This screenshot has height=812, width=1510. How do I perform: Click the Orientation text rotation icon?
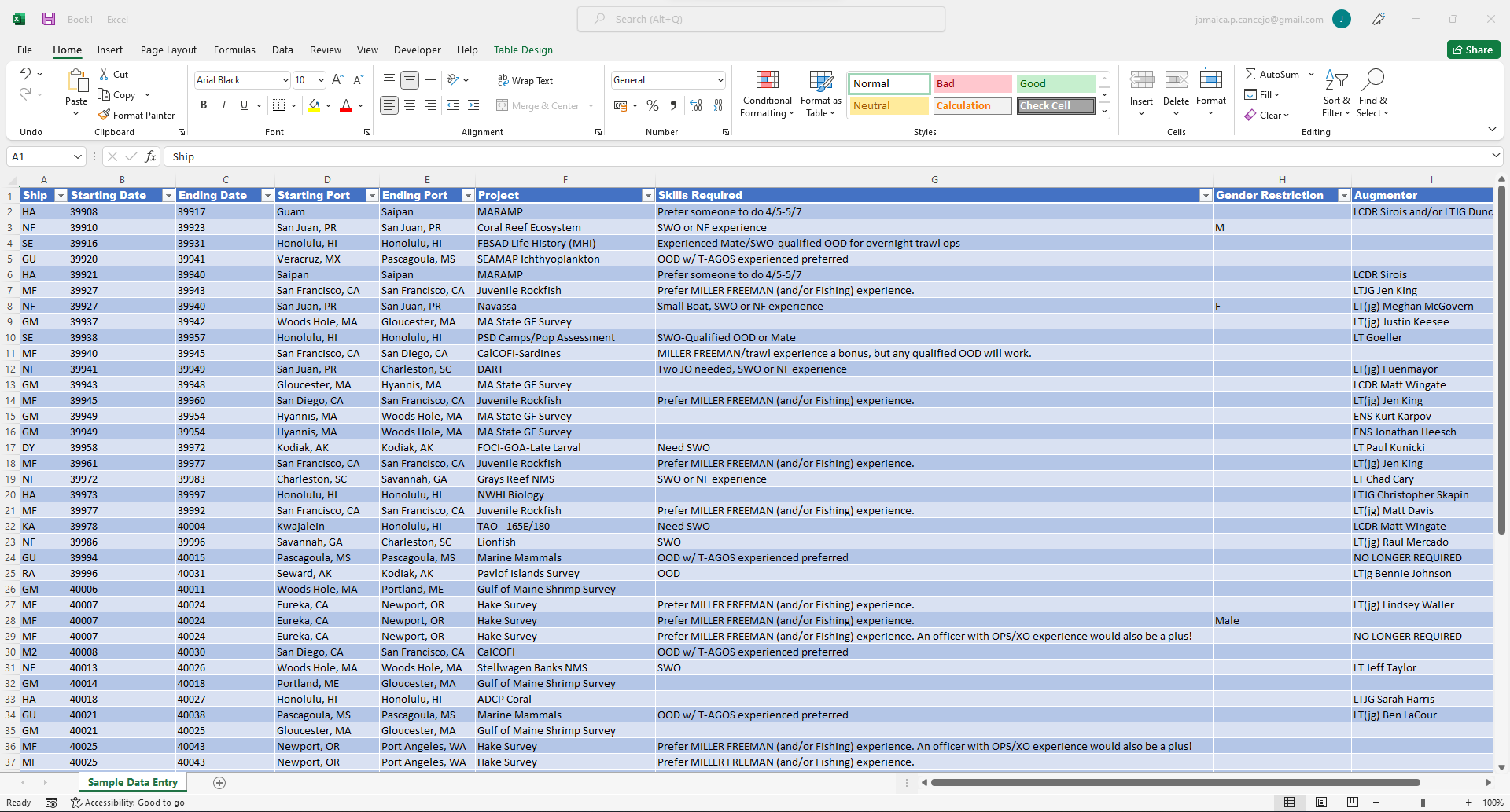point(453,79)
